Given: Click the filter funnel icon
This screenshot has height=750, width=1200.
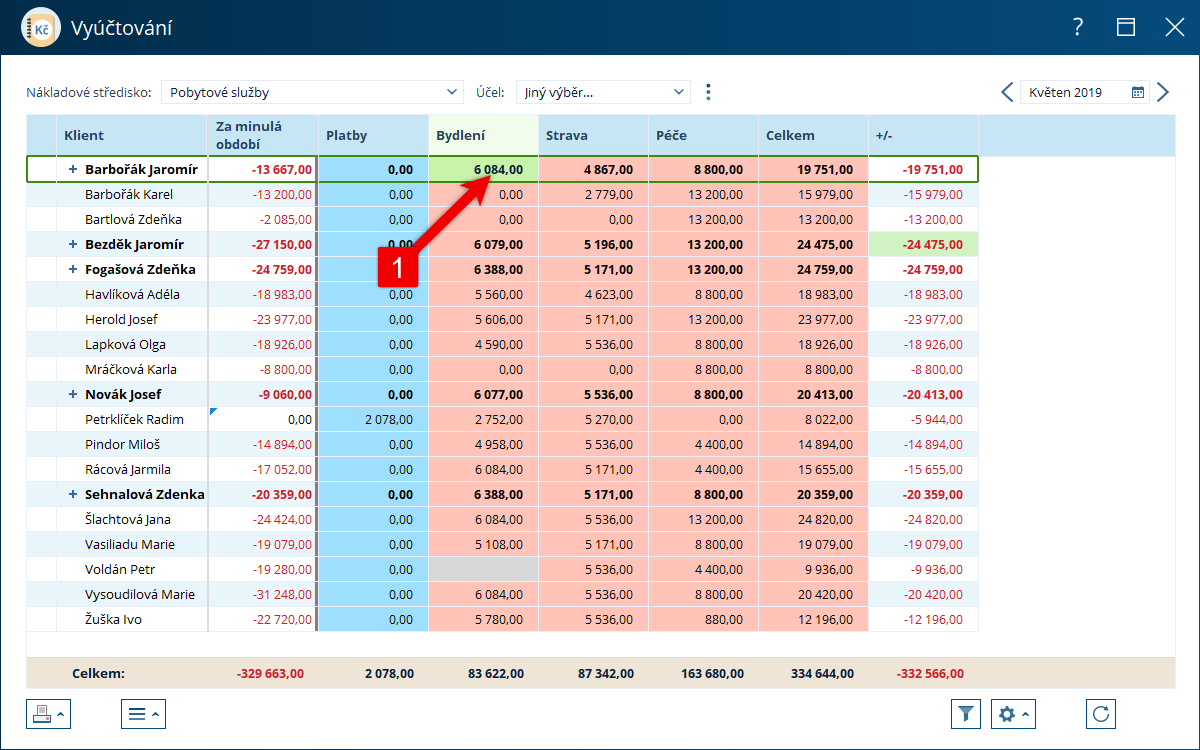Looking at the screenshot, I should coord(966,714).
